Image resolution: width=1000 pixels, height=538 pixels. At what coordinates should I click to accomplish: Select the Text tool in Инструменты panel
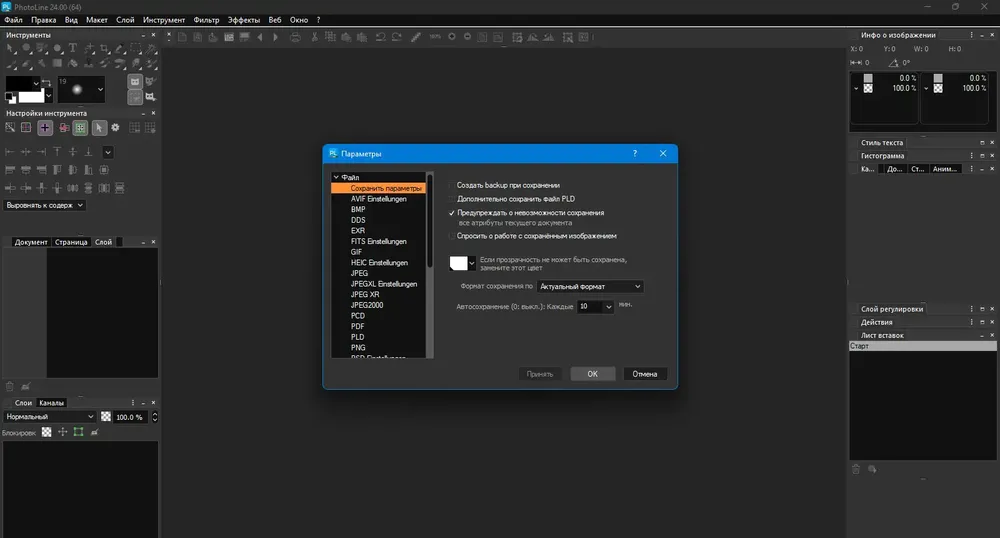pos(73,48)
